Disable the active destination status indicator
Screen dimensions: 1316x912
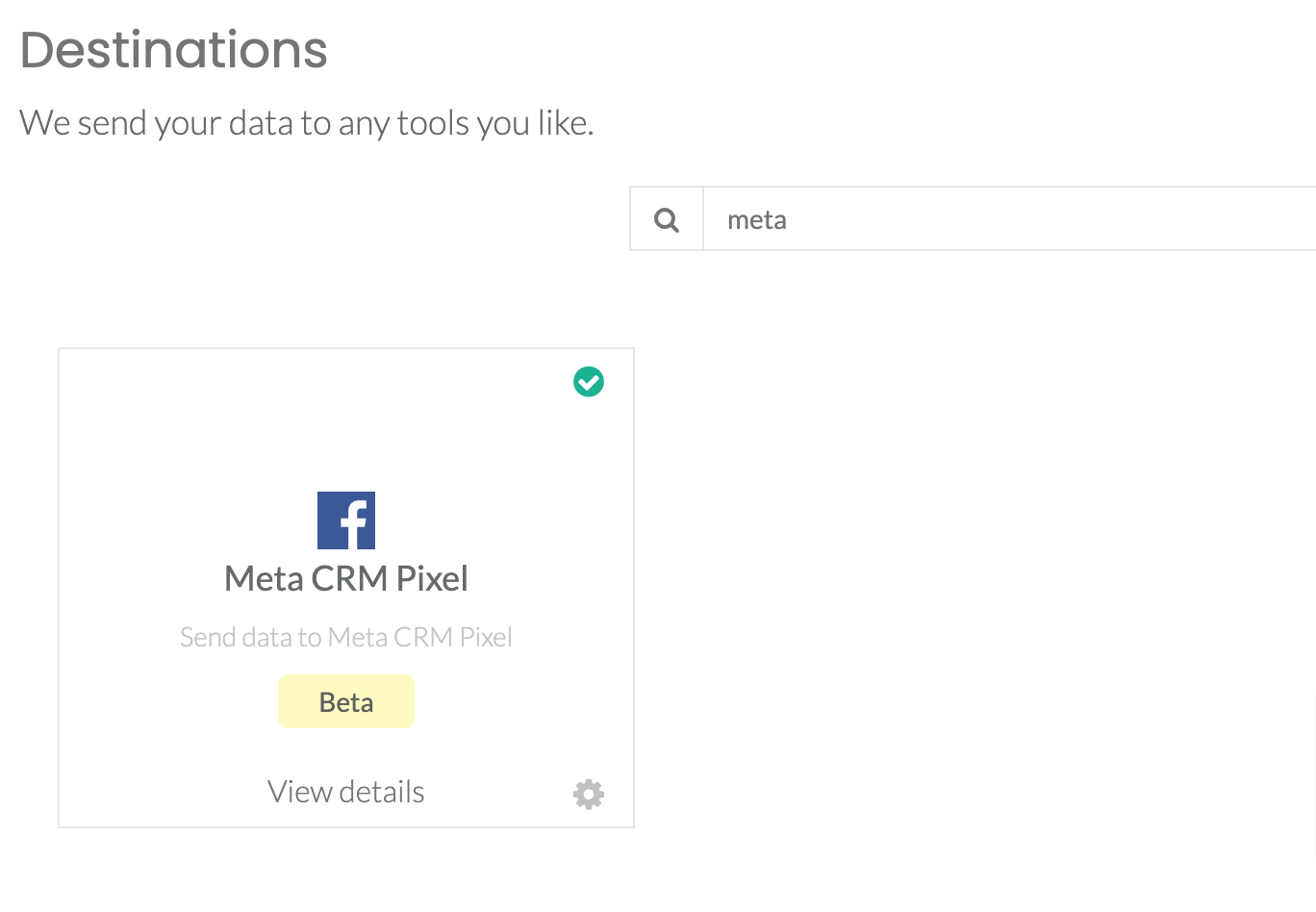[588, 381]
